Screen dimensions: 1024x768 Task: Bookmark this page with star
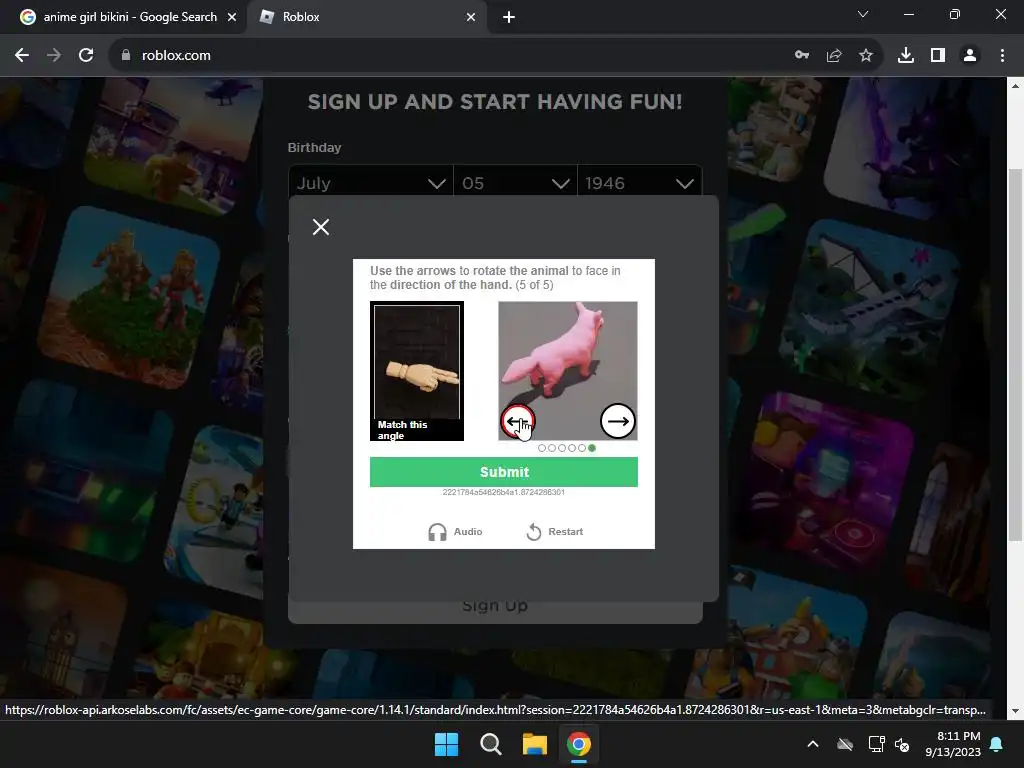(x=866, y=56)
